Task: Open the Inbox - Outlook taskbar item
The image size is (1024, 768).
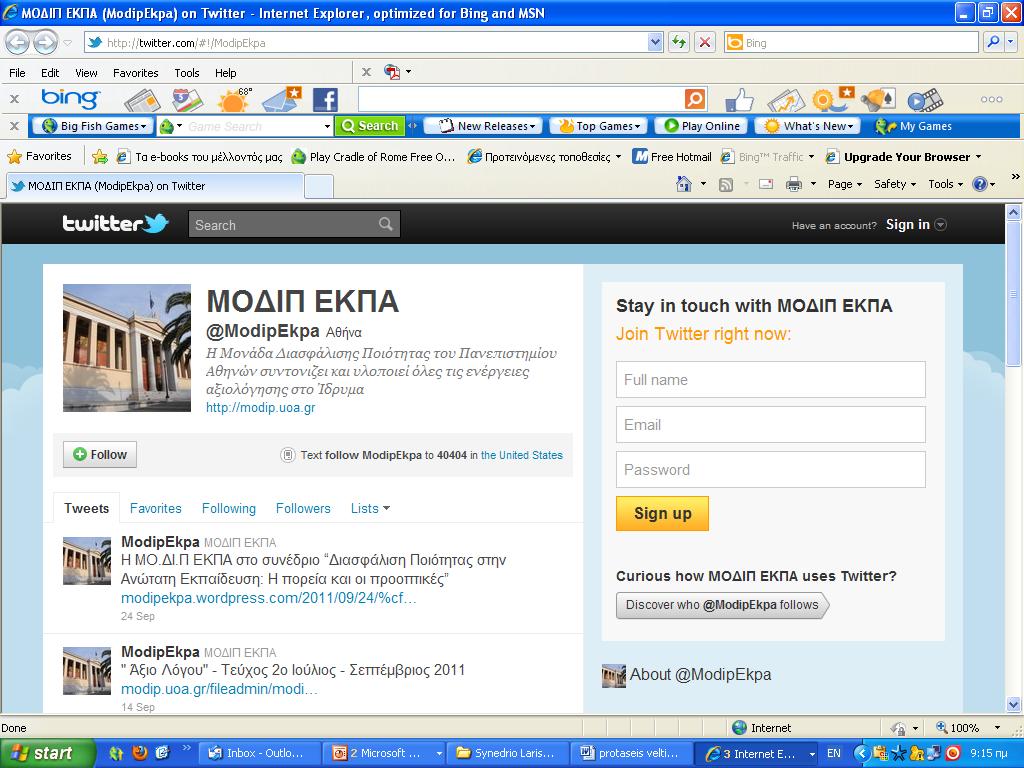Action: coord(259,753)
